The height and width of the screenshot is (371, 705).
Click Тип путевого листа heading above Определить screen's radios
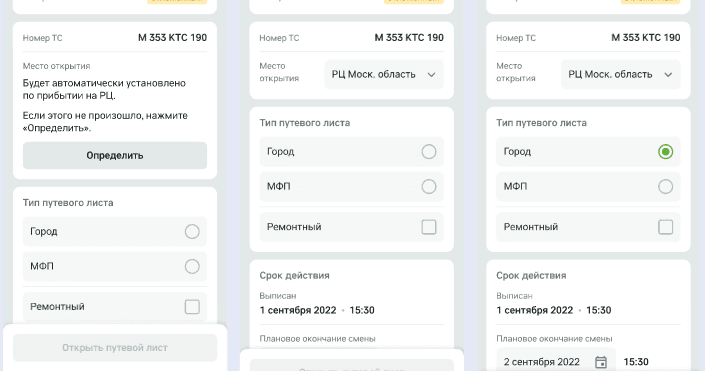(x=68, y=203)
